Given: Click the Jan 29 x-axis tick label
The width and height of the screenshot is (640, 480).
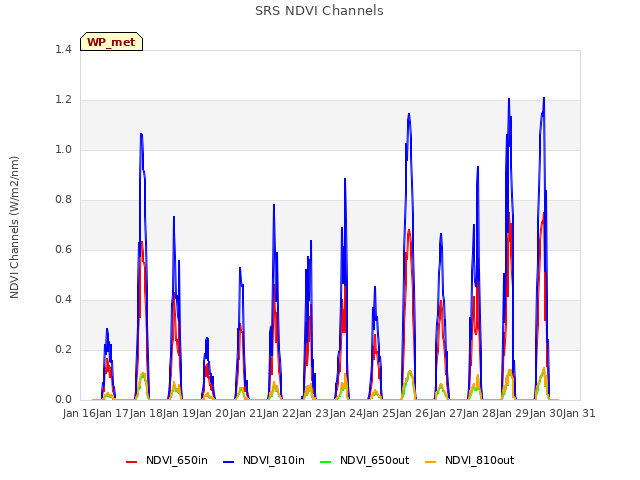Looking at the screenshot, I should pyautogui.click(x=513, y=413).
